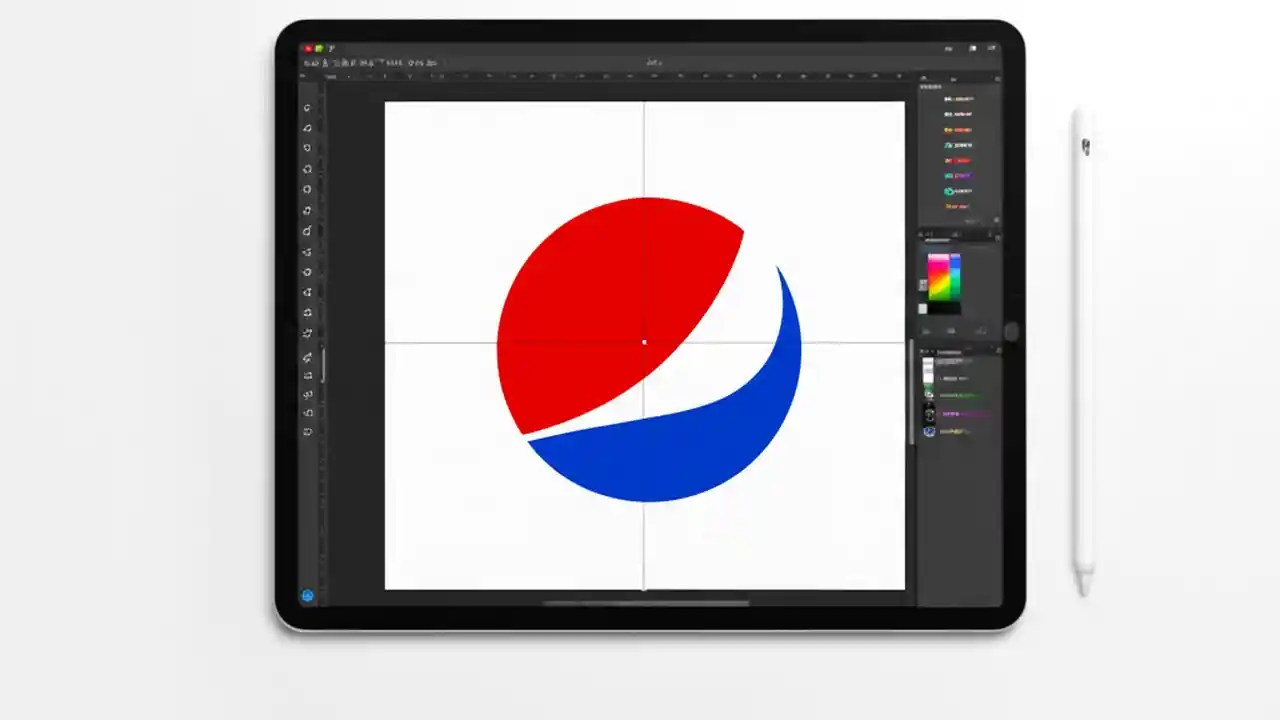Select the Selection tool at toolbar top
1280x720 pixels.
tap(308, 107)
